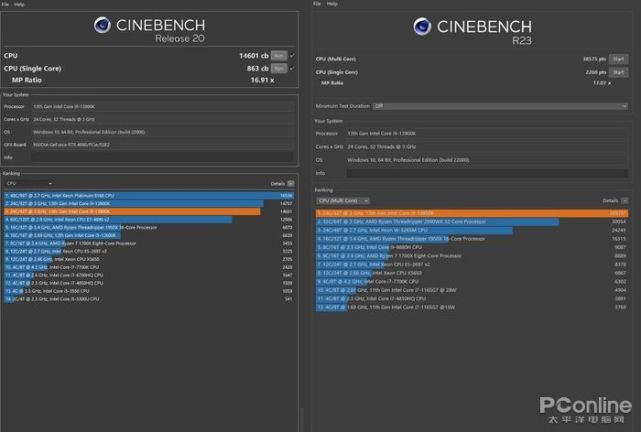Open the Help menu in Cinebench R20
This screenshot has width=641, height=432.
(21, 4)
